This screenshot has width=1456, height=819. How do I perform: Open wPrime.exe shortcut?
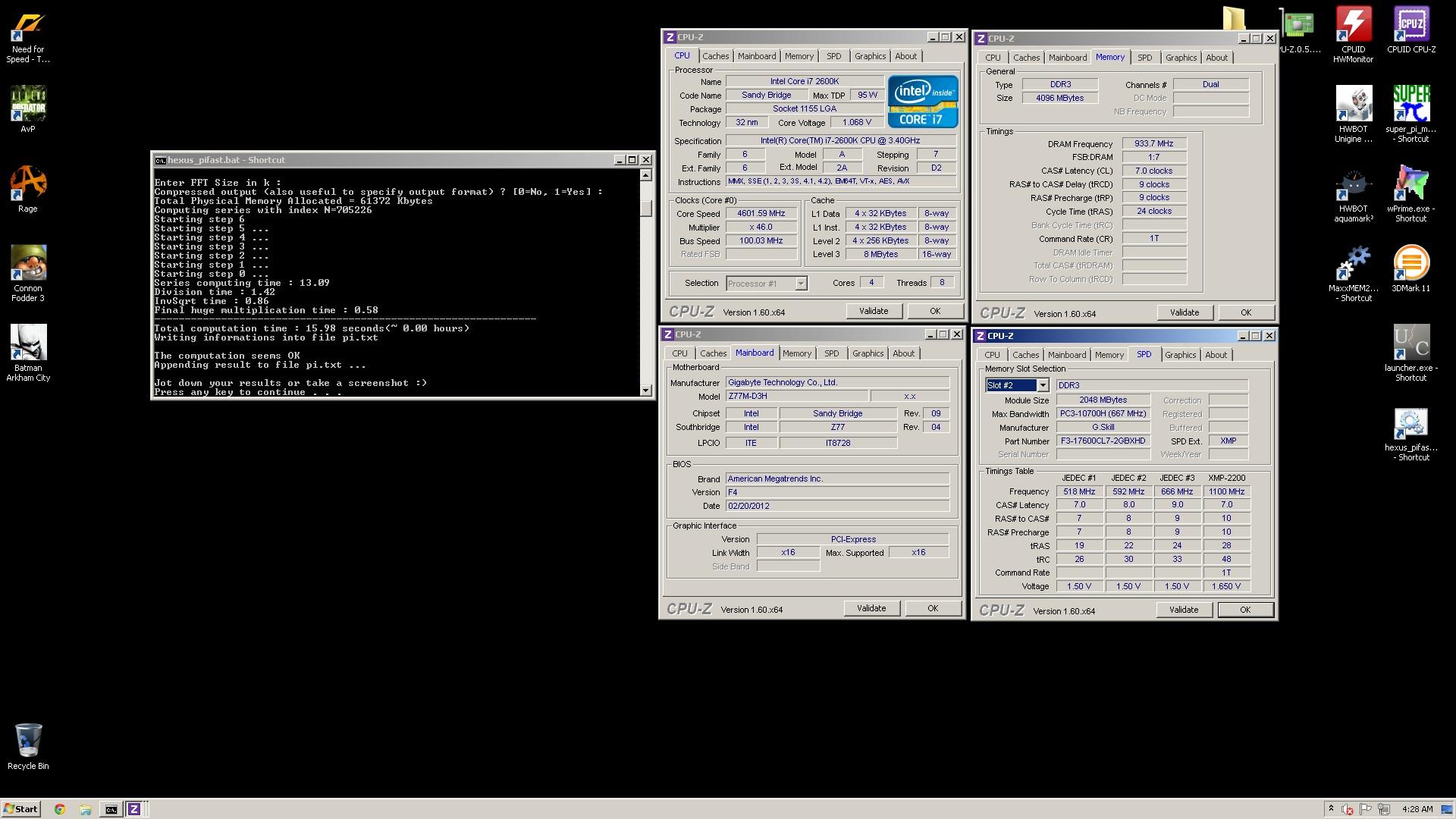coord(1411,194)
